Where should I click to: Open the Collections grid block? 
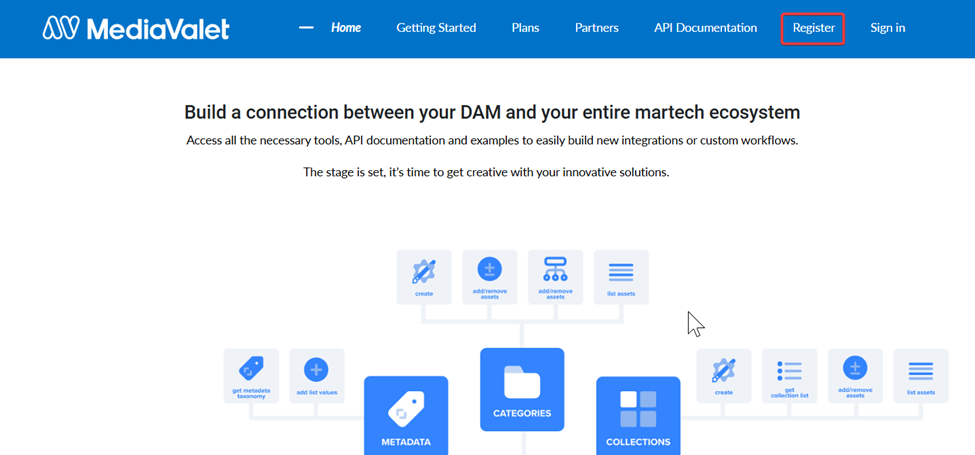click(638, 415)
